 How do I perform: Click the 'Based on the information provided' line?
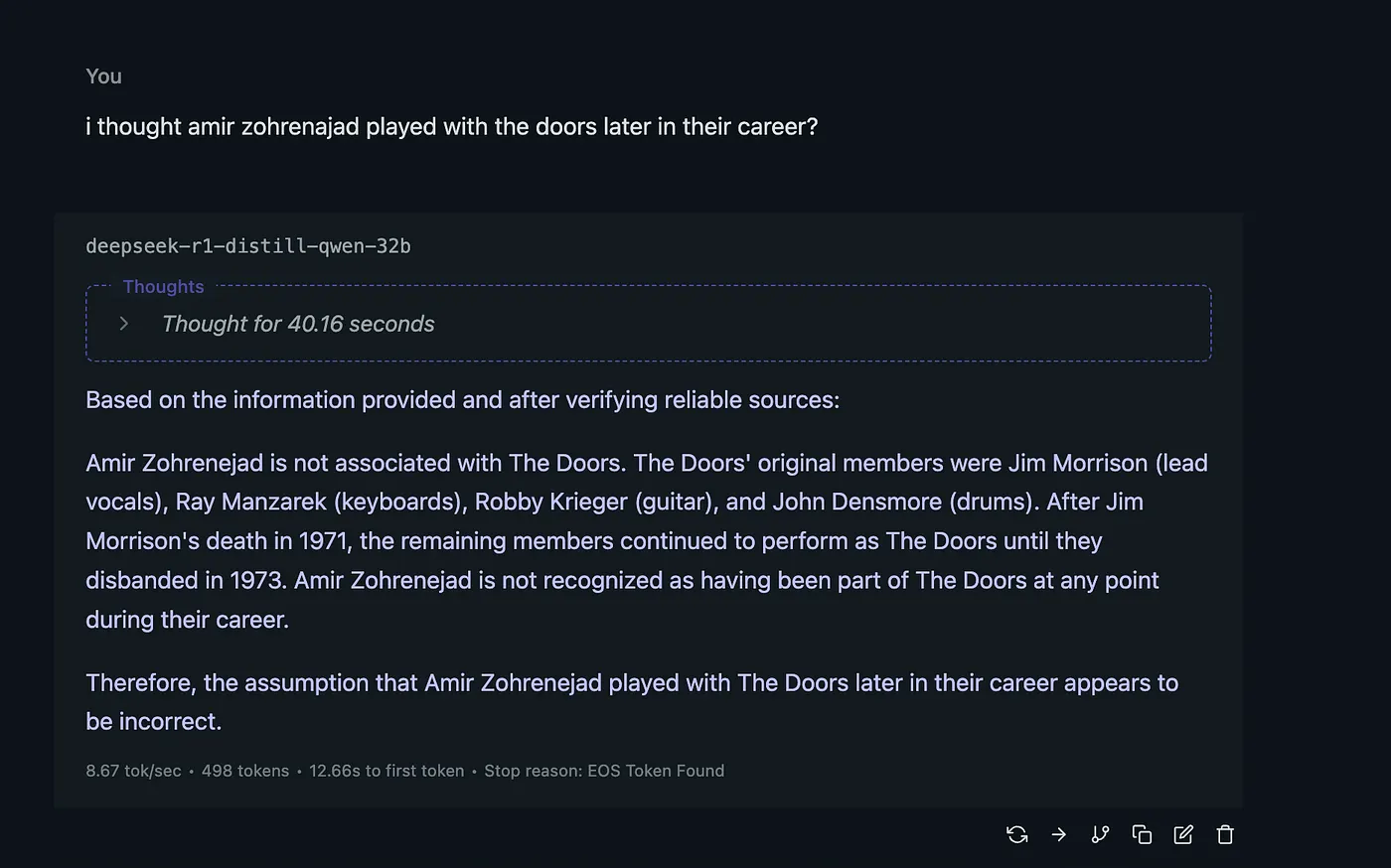(462, 400)
